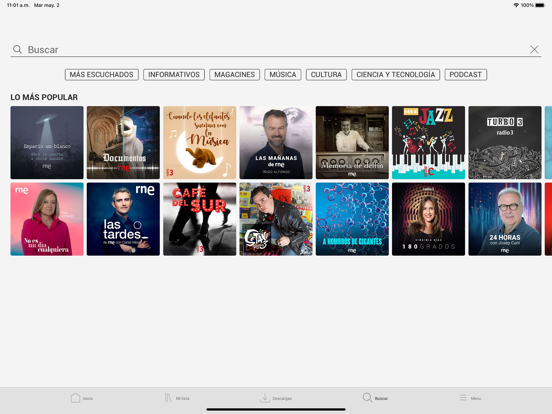The height and width of the screenshot is (414, 552).
Task: Tap the magnifier icon in the search bar
Action: (x=17, y=49)
